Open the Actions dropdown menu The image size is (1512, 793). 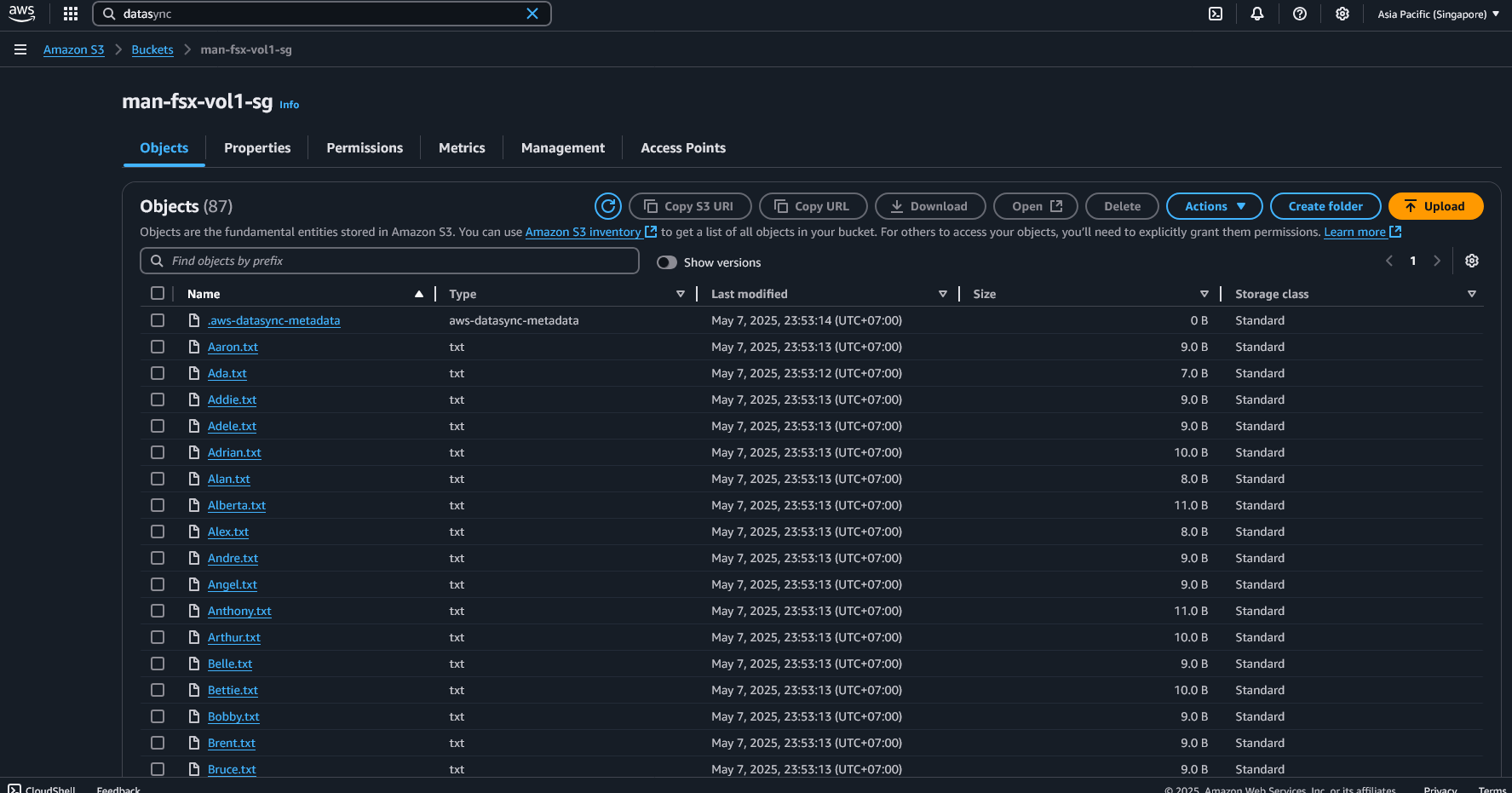tap(1214, 206)
